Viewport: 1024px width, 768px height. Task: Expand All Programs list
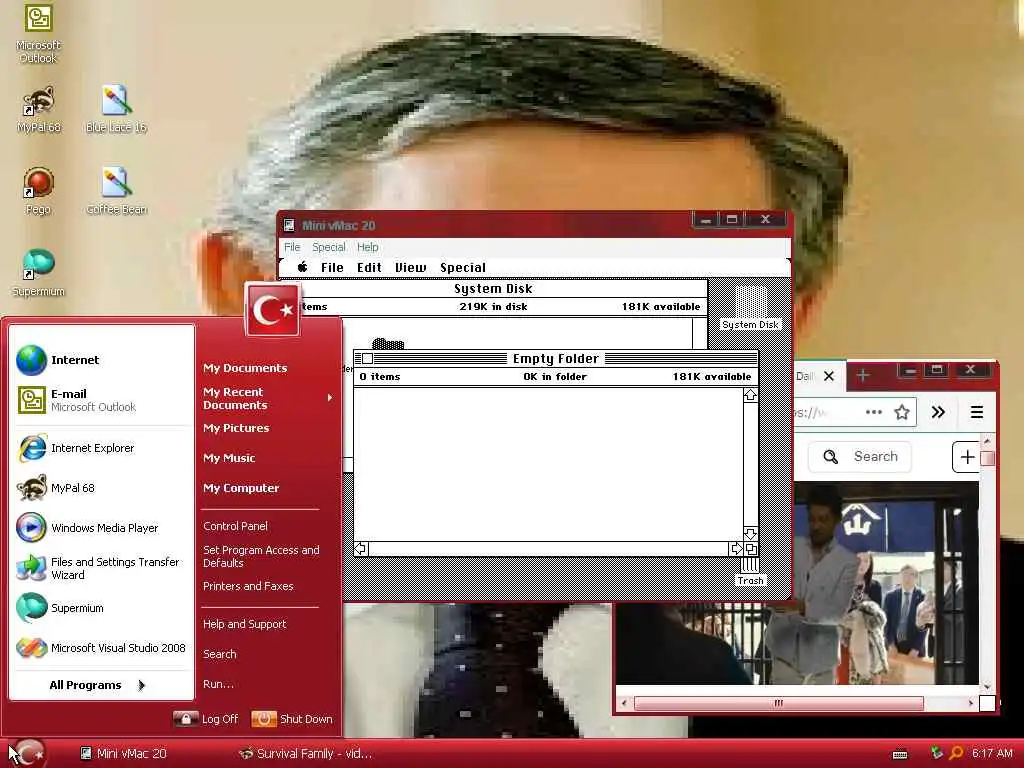(x=97, y=685)
